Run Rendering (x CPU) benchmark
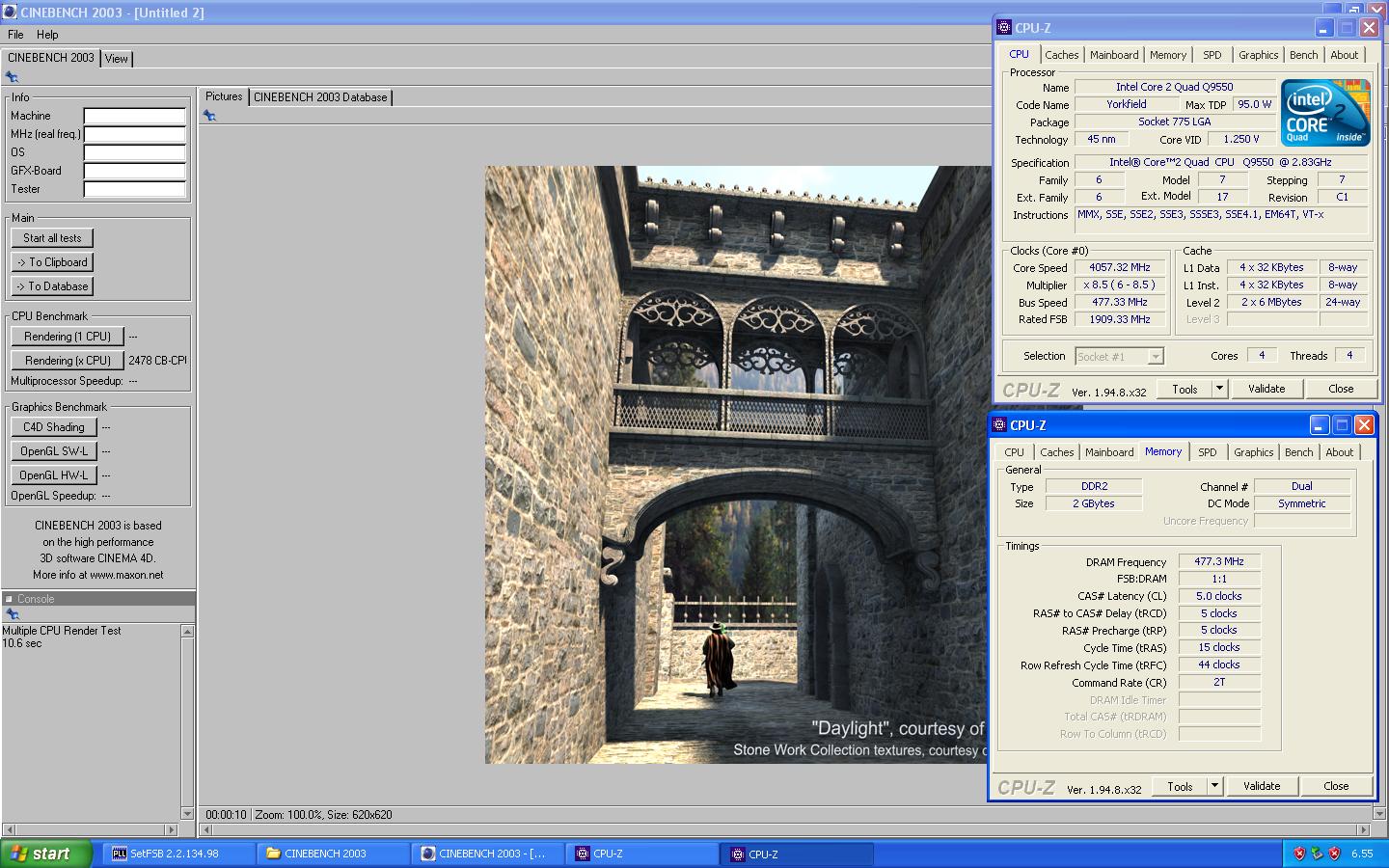Viewport: 1389px width, 868px height. click(68, 361)
